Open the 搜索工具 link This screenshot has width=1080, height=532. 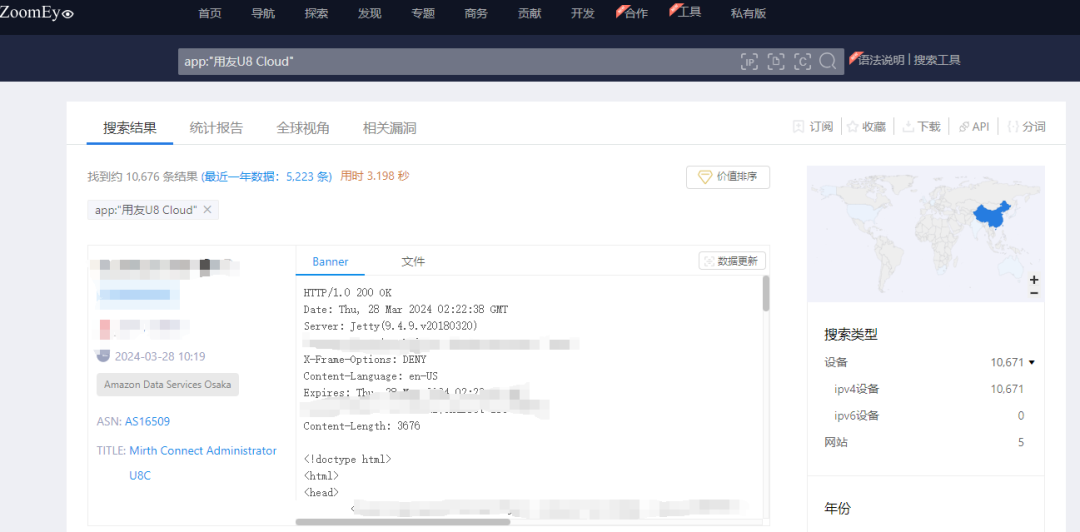coord(937,60)
